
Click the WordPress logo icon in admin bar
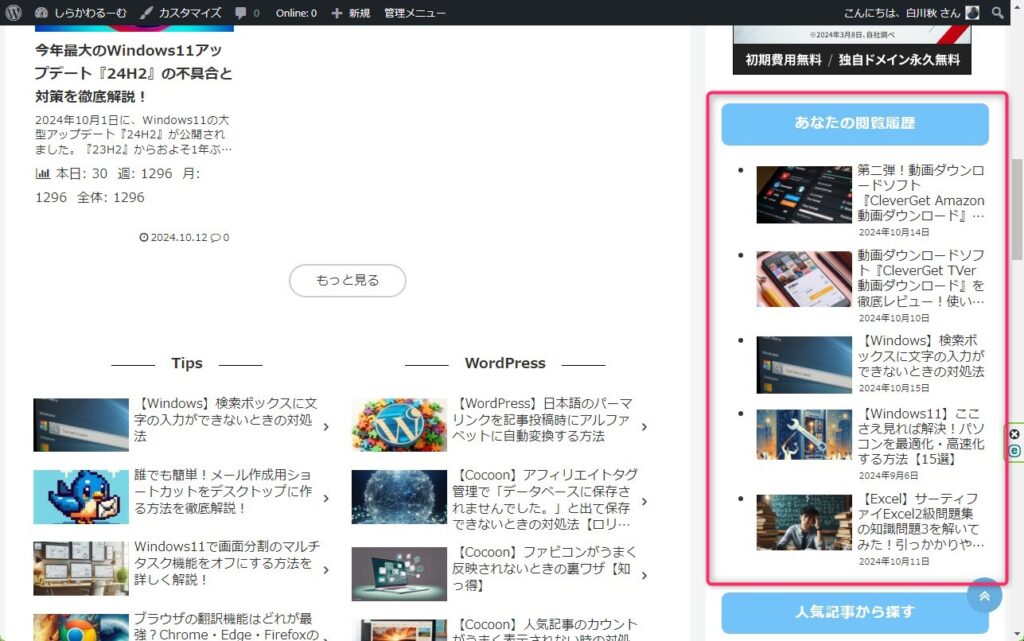(x=14, y=13)
